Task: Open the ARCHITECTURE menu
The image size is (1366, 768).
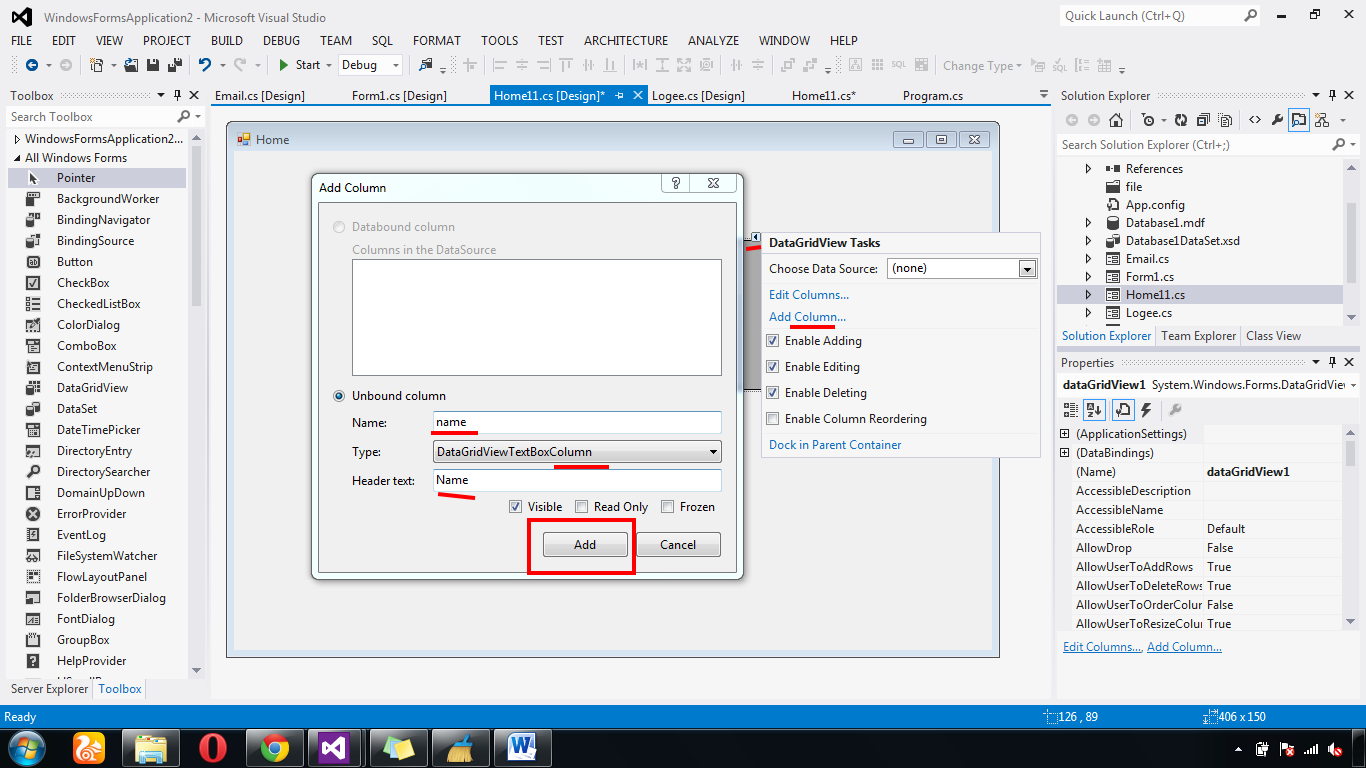Action: tap(625, 40)
